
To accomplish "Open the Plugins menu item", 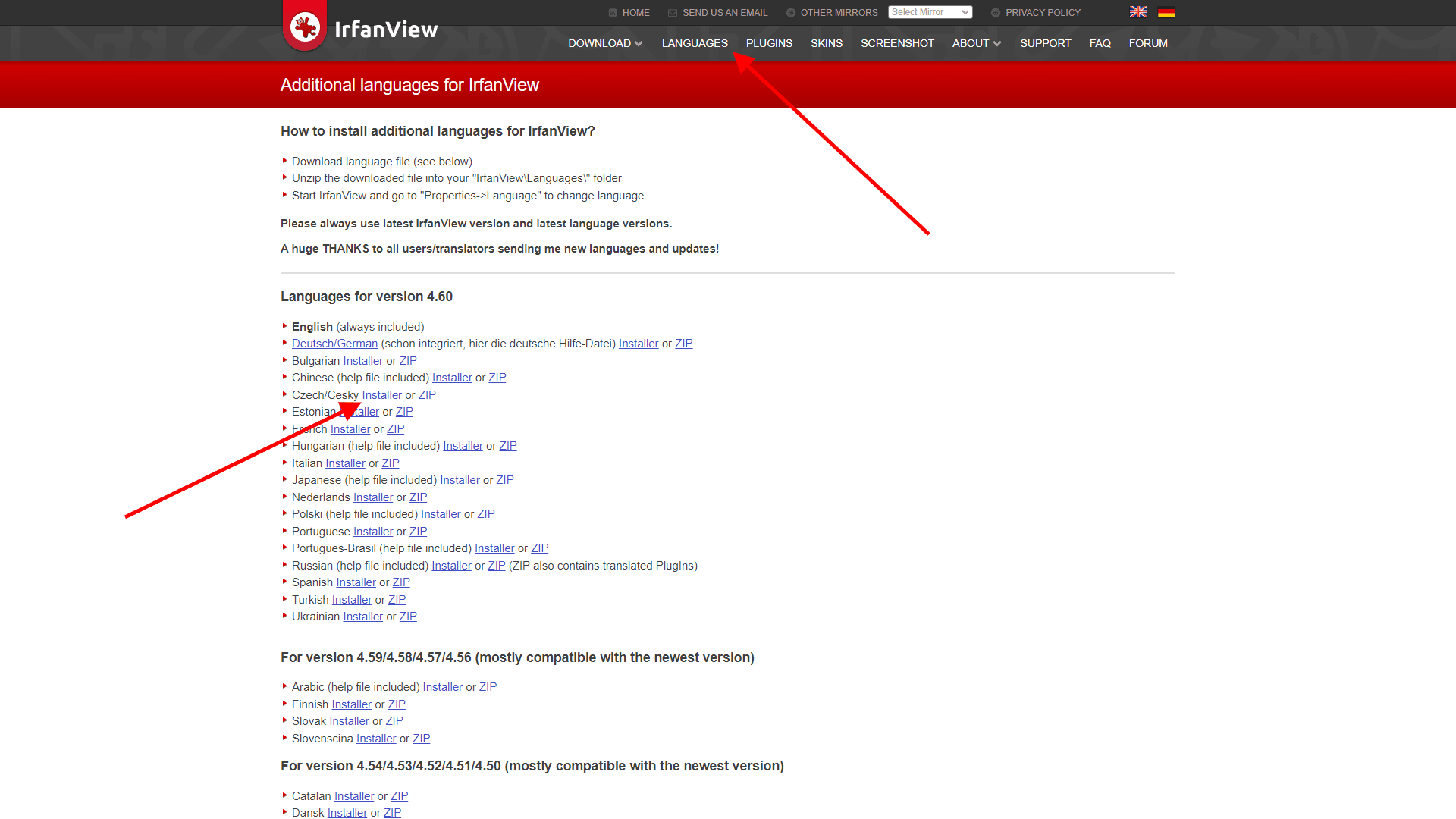I will [769, 43].
